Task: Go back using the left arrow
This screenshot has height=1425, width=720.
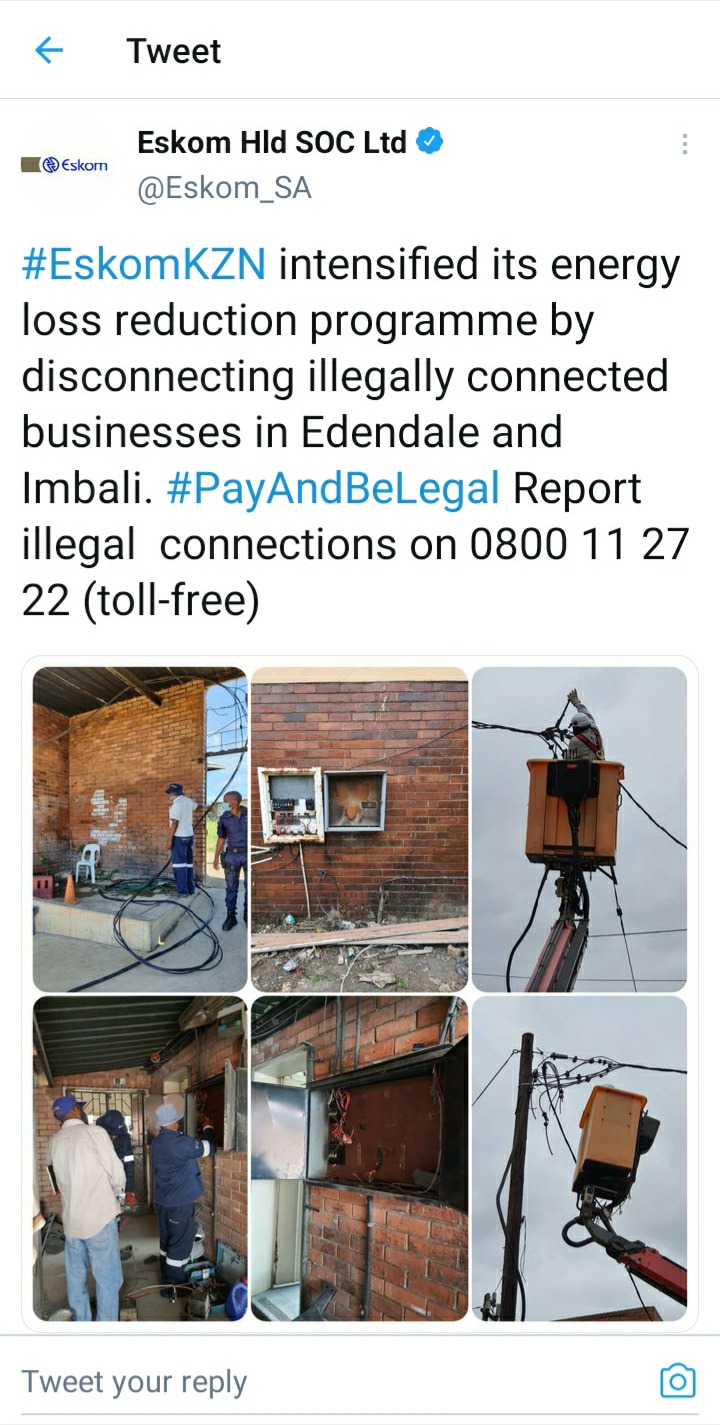Action: pos(49,50)
